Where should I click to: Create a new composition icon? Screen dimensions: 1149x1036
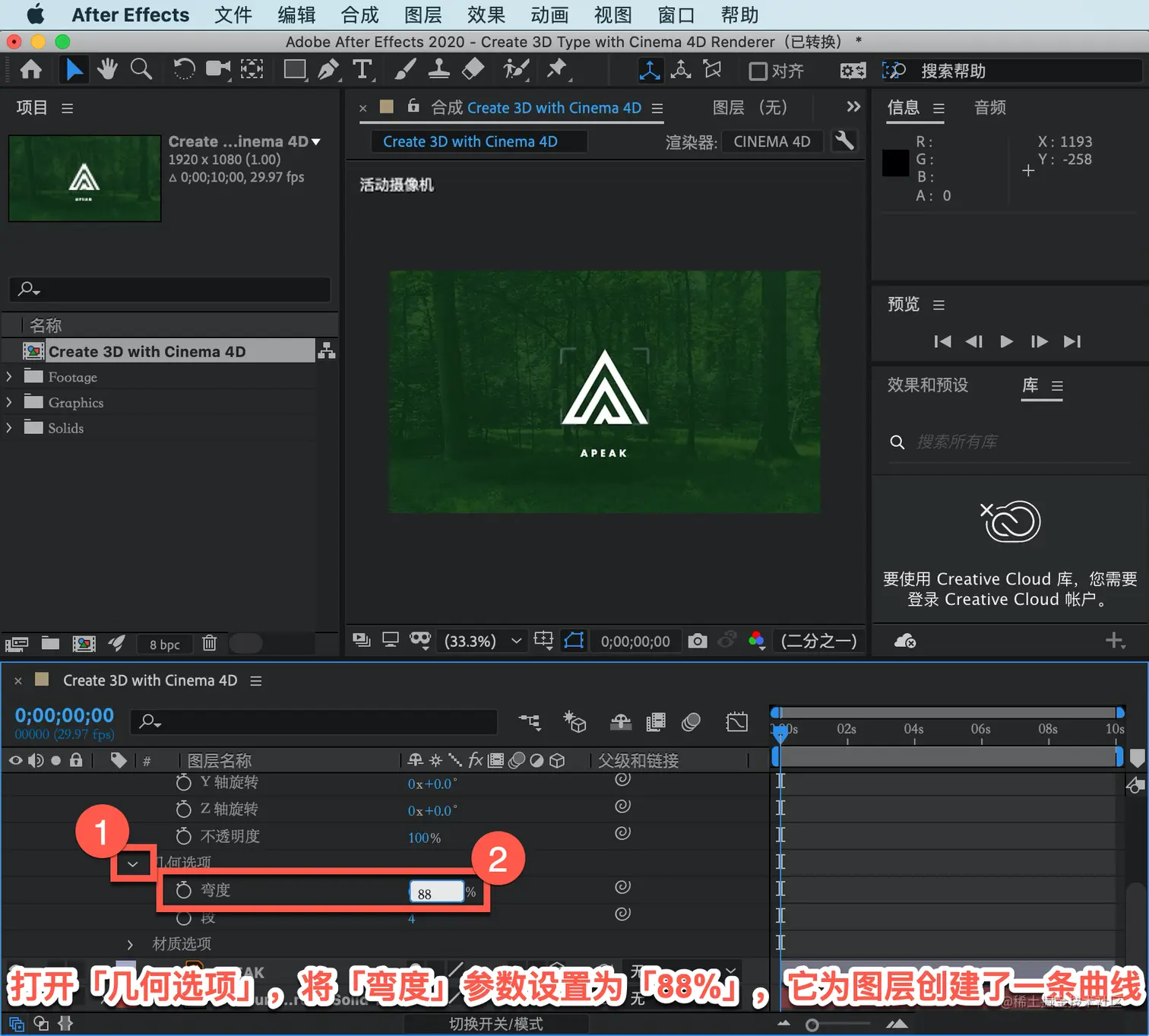coord(84,644)
